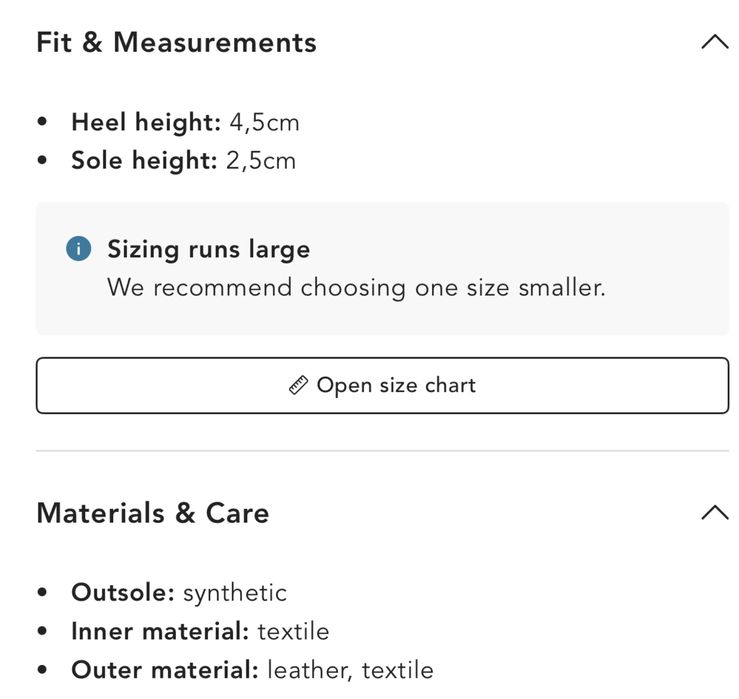Click the Heel height label
739x699 pixels.
(145, 123)
